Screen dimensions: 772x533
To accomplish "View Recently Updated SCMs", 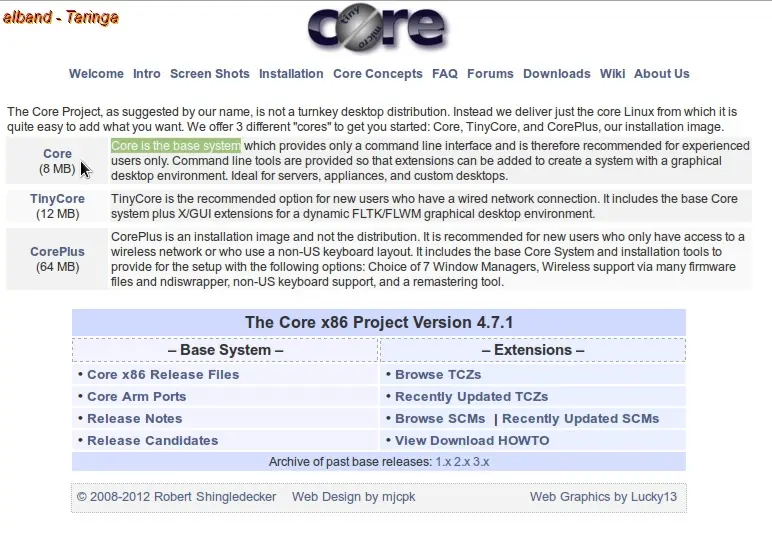I will [580, 419].
